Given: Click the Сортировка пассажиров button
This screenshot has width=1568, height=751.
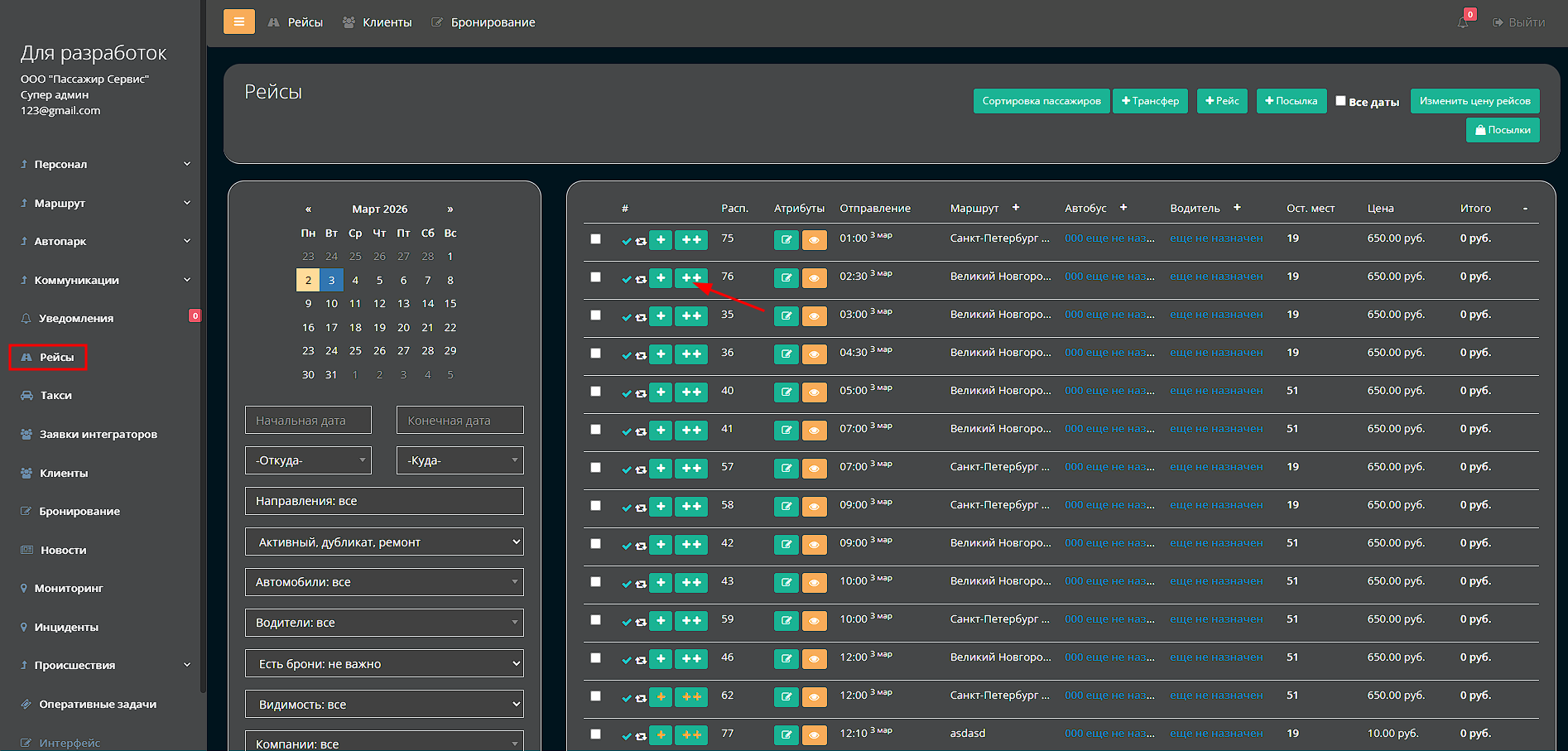Looking at the screenshot, I should pos(1041,101).
